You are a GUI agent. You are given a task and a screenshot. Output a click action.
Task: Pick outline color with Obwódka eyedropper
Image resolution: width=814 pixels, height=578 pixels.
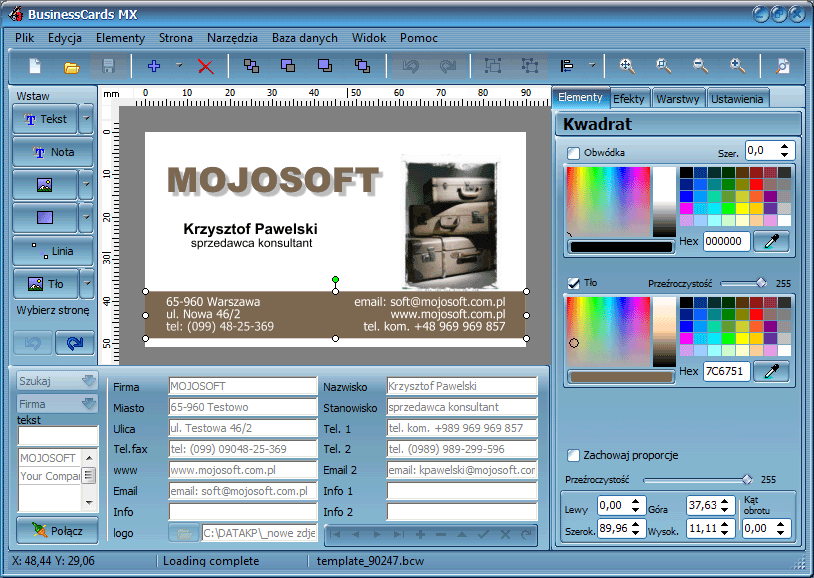[x=771, y=241]
